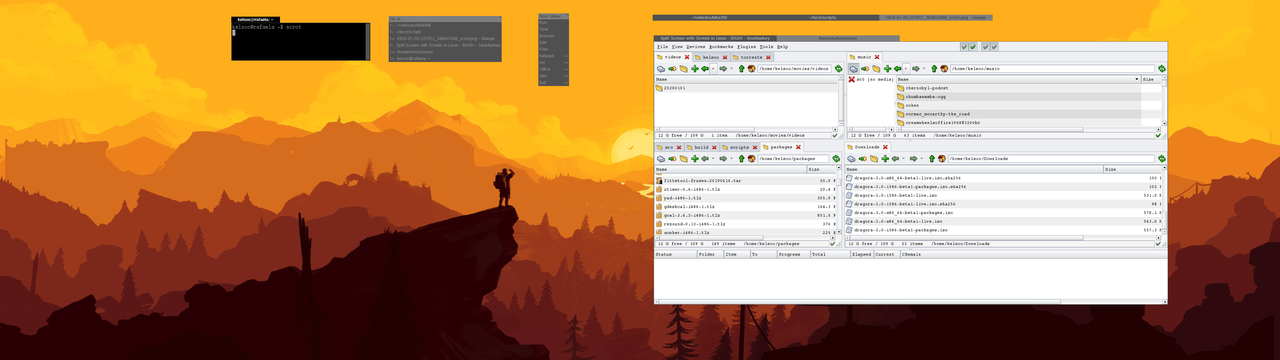The width and height of the screenshot is (1280, 360).
Task: Open the Tools menu
Action: pos(767,47)
